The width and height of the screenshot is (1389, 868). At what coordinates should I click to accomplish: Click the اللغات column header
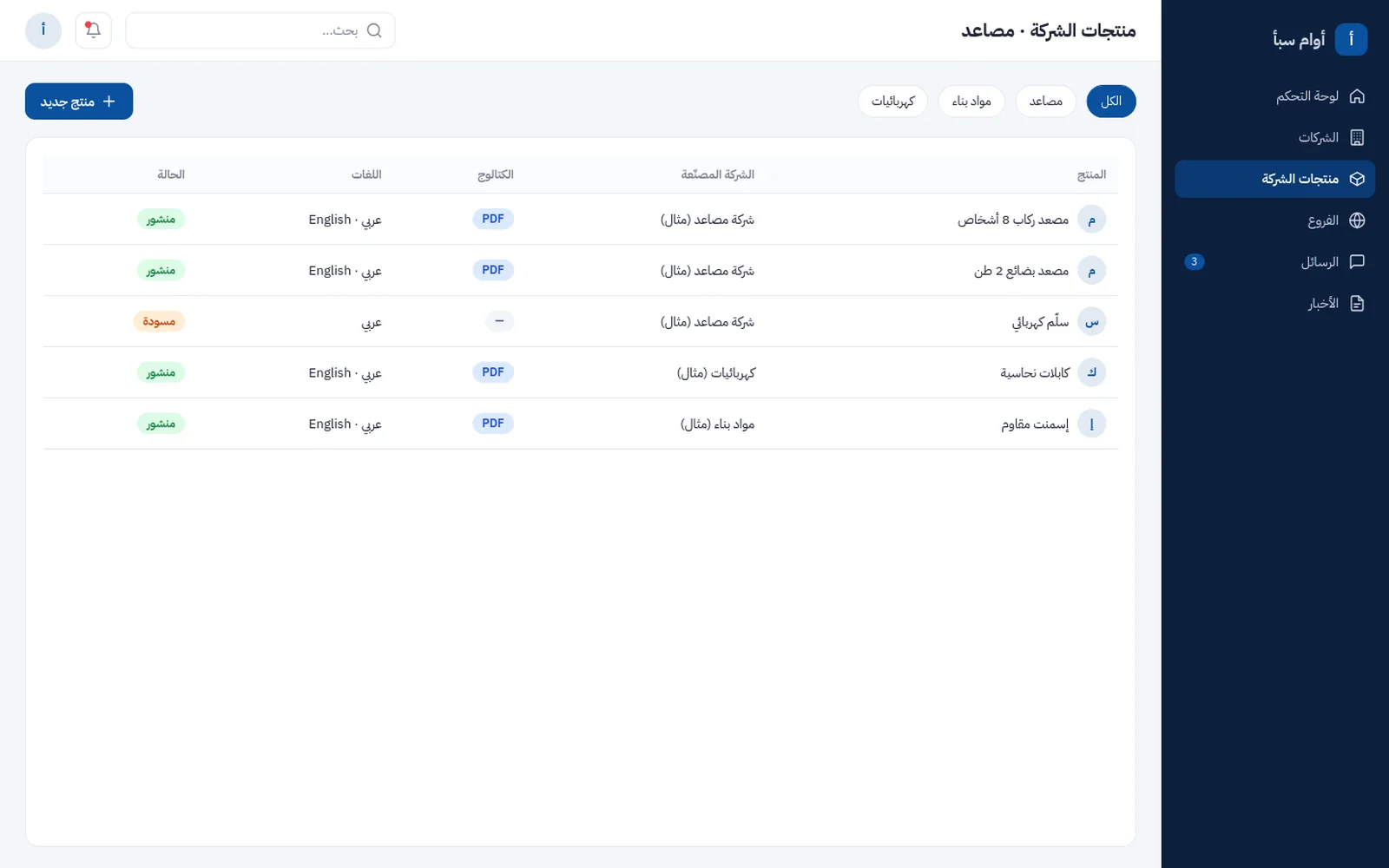[366, 174]
